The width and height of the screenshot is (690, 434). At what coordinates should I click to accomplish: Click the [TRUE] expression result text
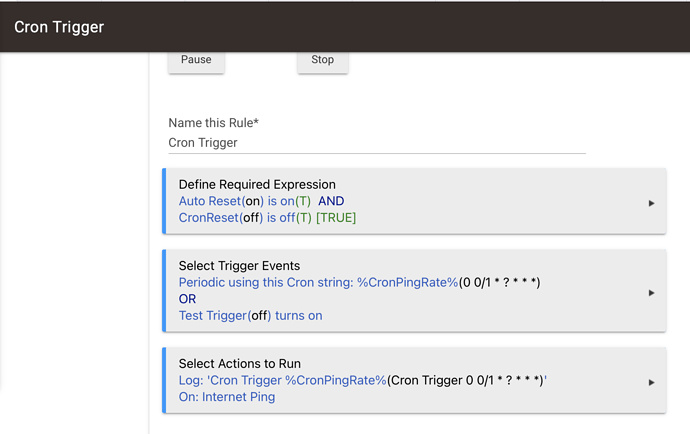pyautogui.click(x=335, y=218)
